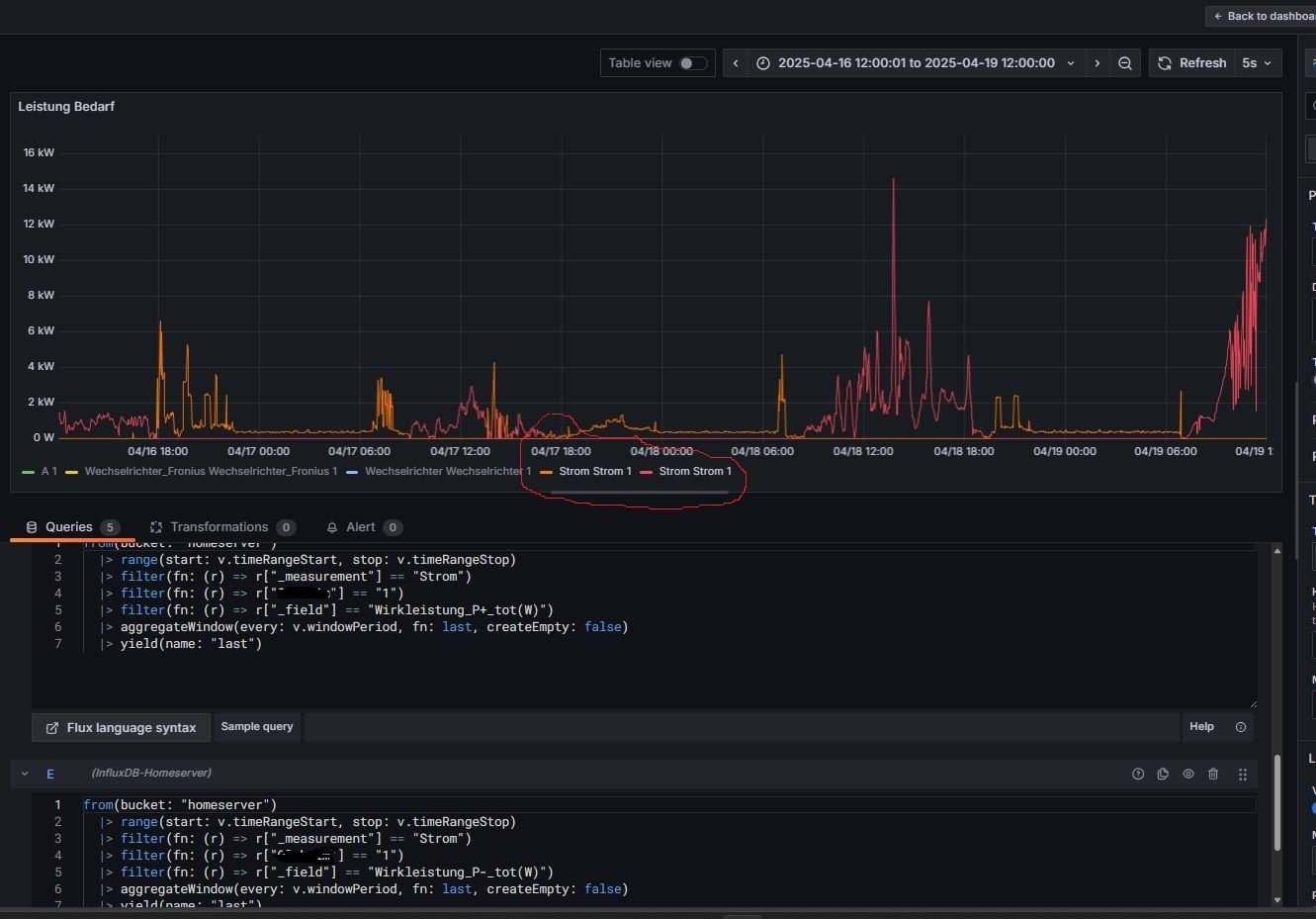Toggle the Table view switch
1316x919 pixels.
tap(693, 63)
